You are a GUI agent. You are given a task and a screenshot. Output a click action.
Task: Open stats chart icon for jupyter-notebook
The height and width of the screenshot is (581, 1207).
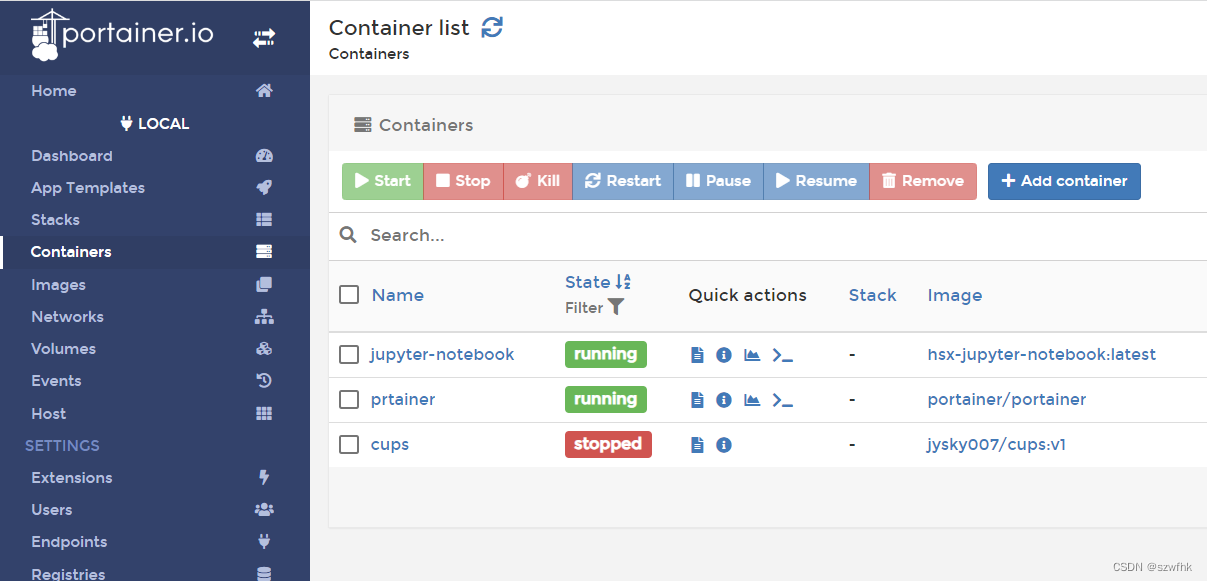(x=752, y=355)
